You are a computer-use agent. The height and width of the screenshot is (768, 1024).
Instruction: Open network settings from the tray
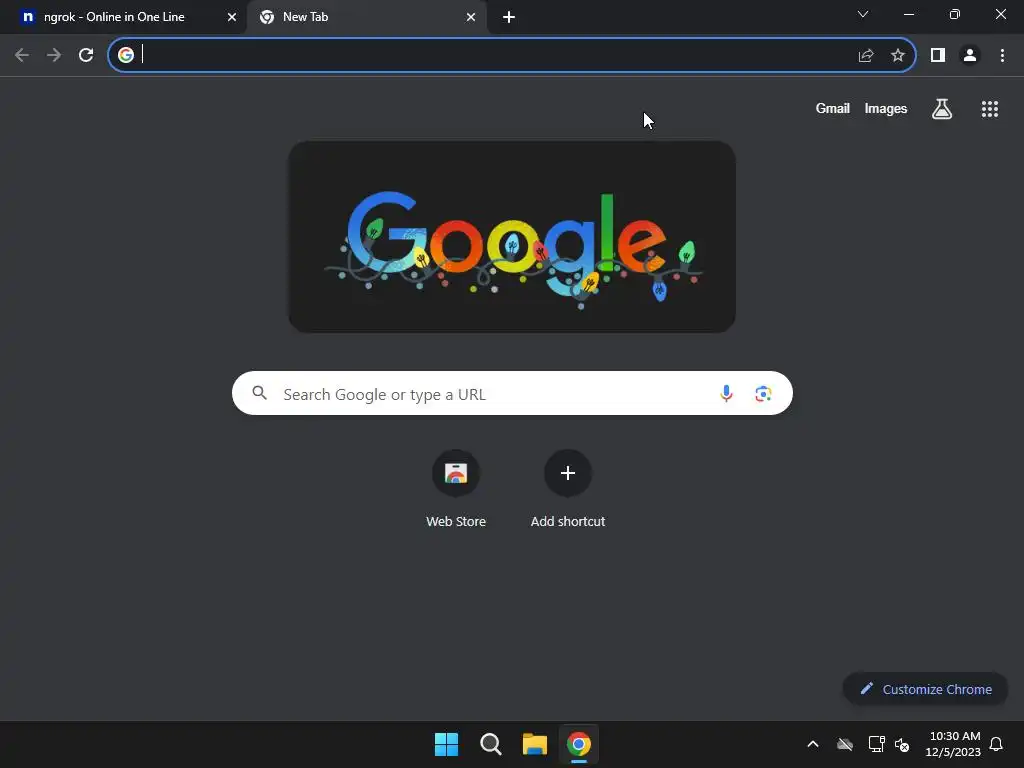tap(876, 744)
